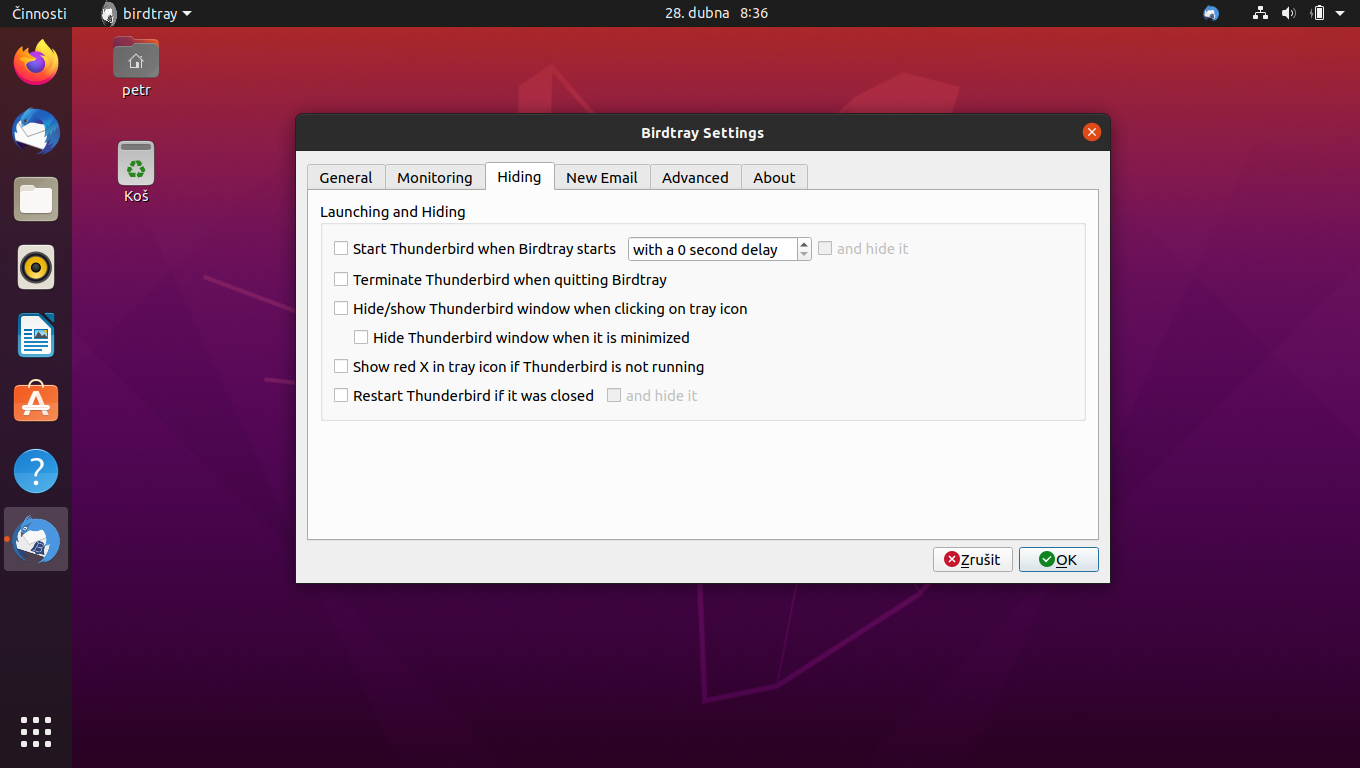Open the New Email tab
The width and height of the screenshot is (1360, 768).
(602, 177)
